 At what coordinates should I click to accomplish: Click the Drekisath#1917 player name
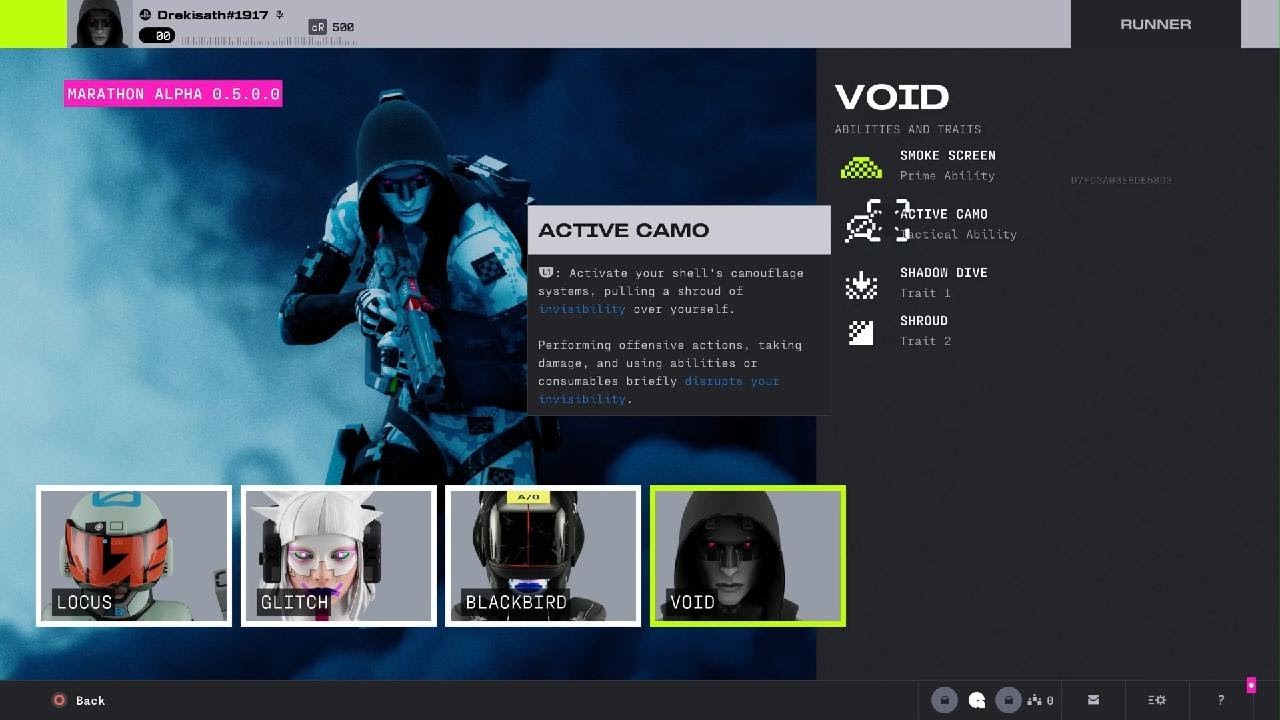click(x=214, y=15)
